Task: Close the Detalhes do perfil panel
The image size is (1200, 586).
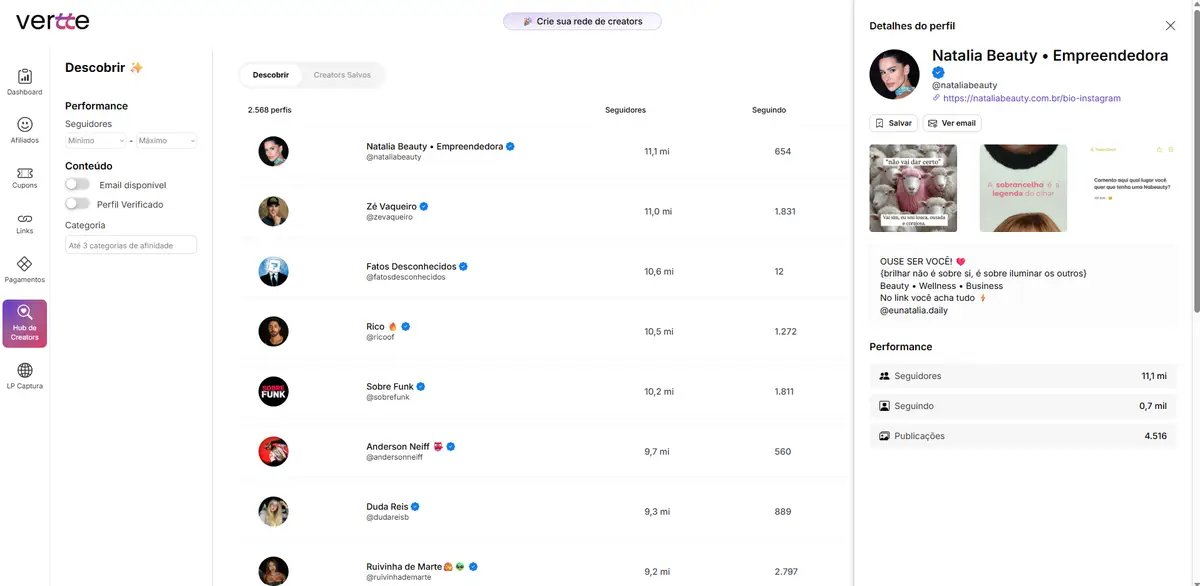Action: (x=1170, y=25)
